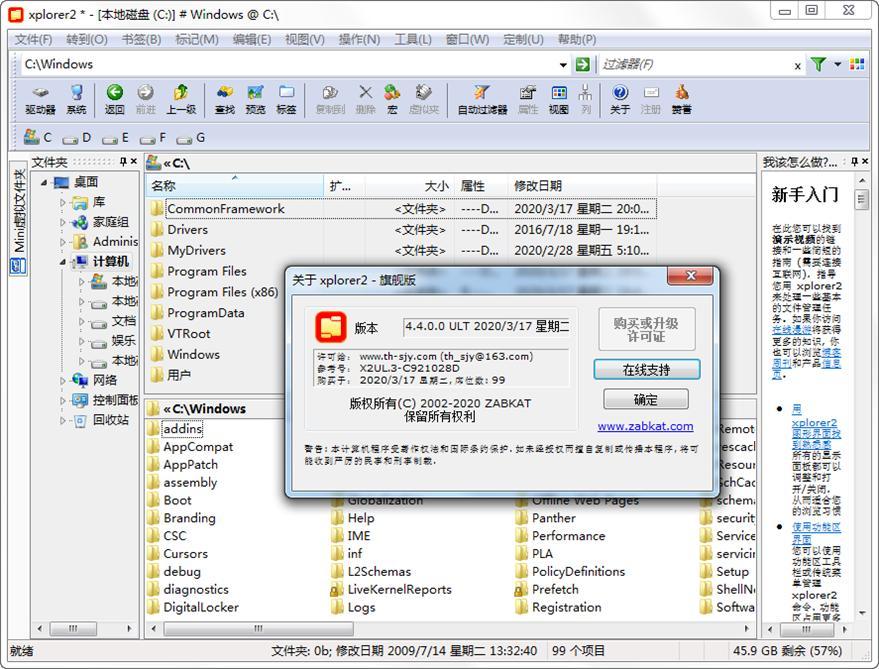Viewport: 879px width, 669px height.
Task: Toggle the 预览 (Preview) toolbar icon
Action: tap(255, 100)
